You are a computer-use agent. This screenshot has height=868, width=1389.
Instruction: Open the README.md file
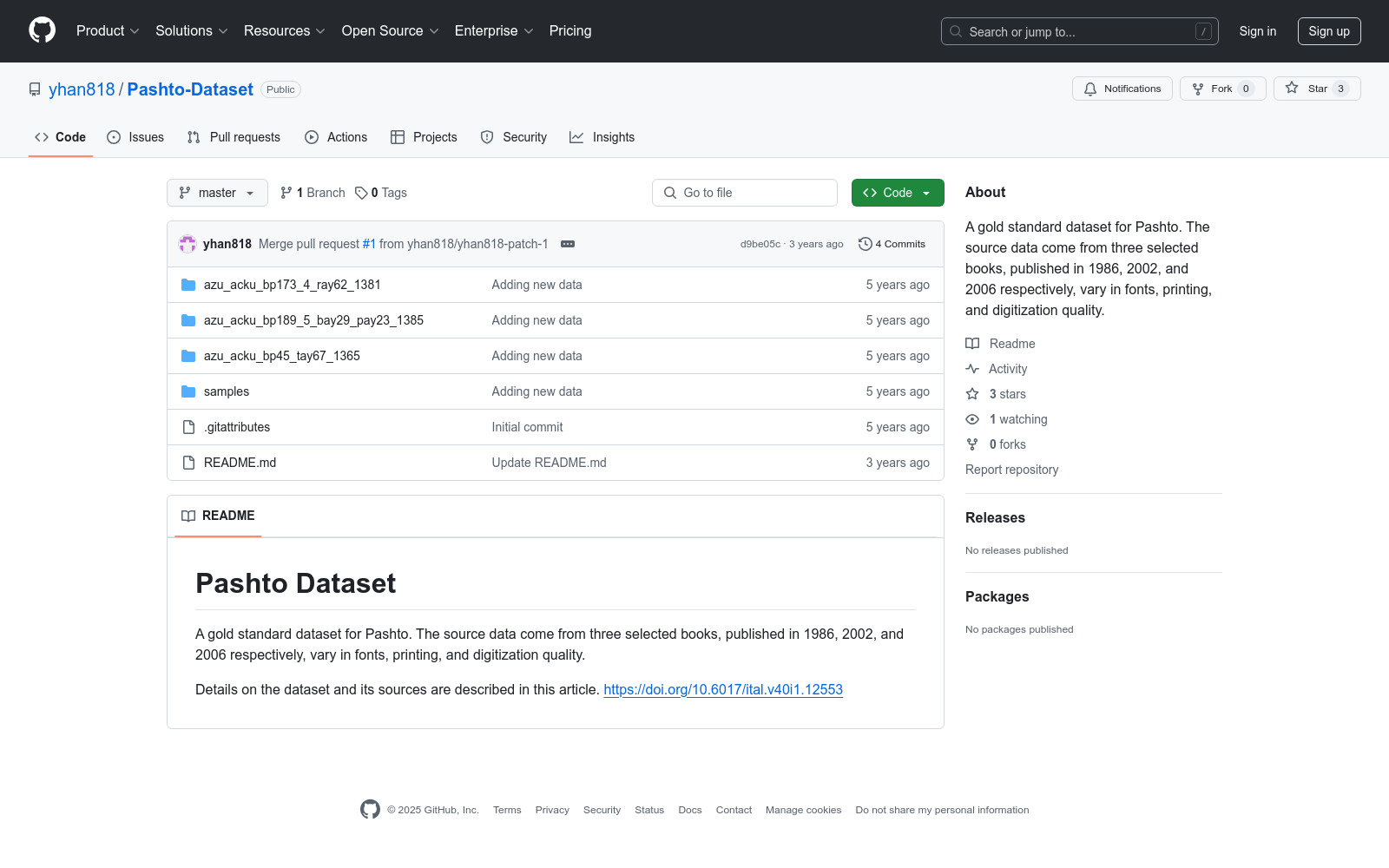(240, 463)
